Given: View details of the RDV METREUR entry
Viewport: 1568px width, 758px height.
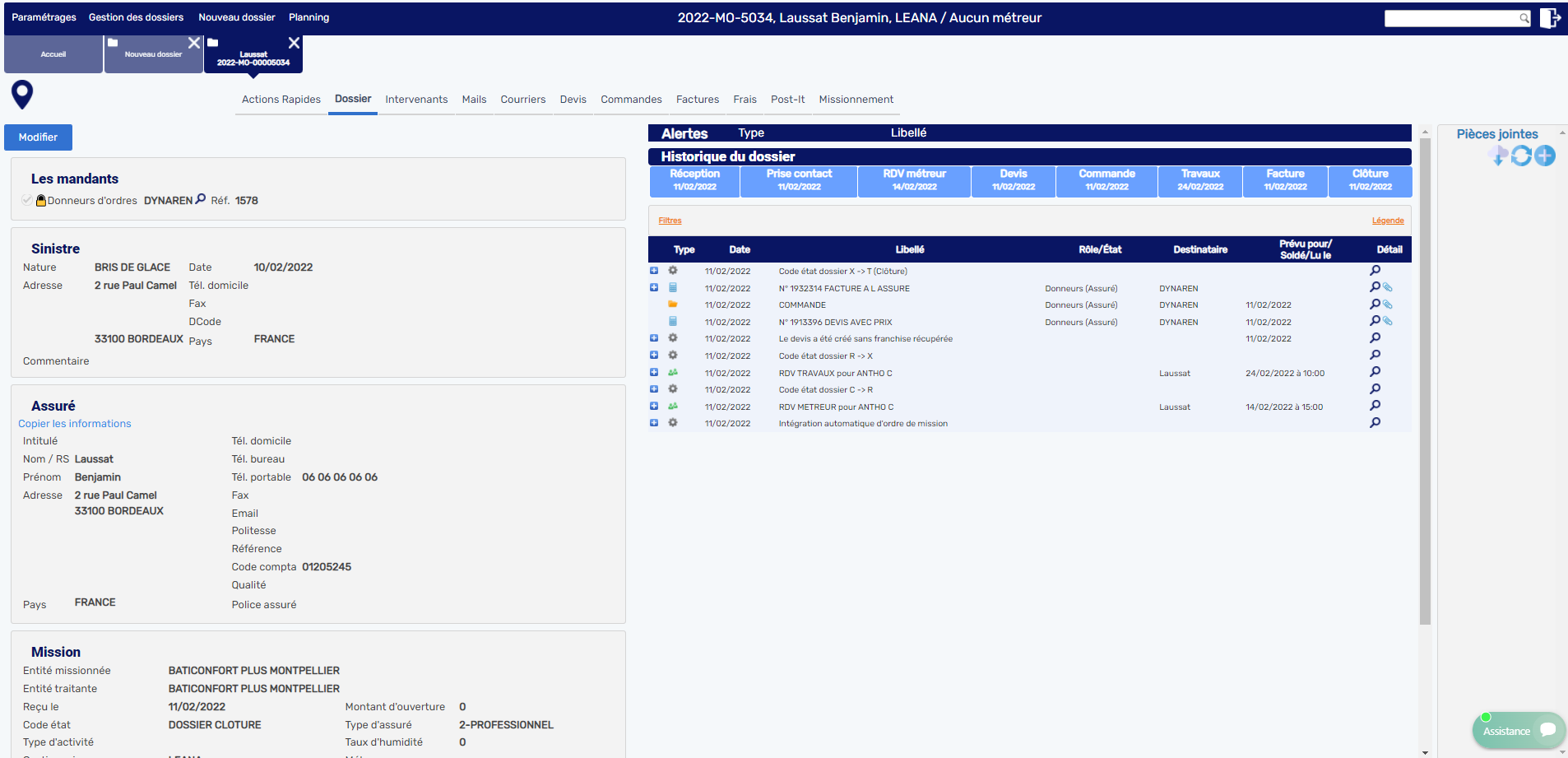Looking at the screenshot, I should click(1375, 406).
